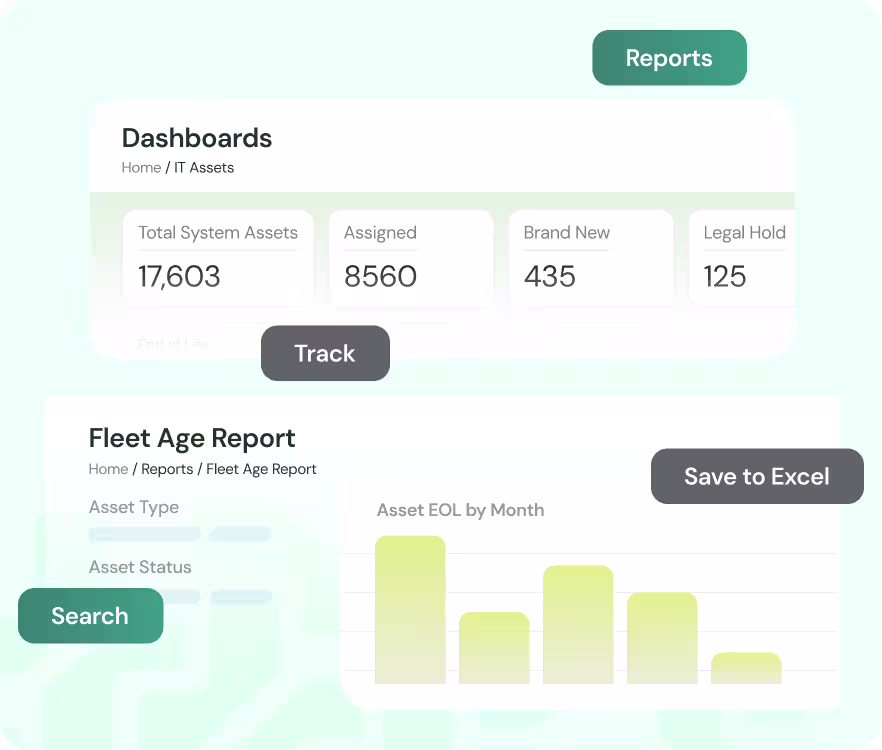Click the tallest first bar in EOL chart

coord(410,610)
